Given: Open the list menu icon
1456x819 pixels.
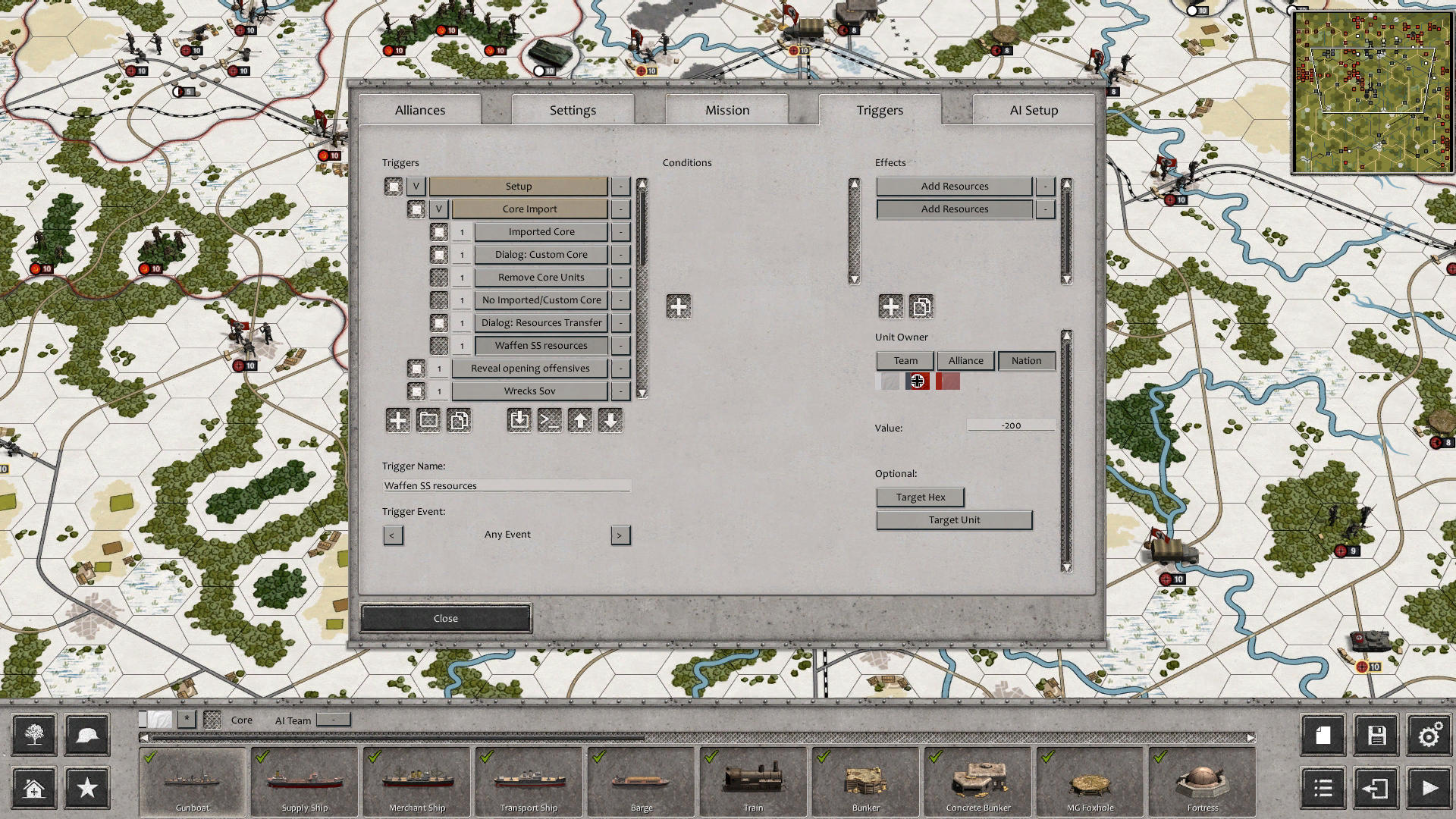Looking at the screenshot, I should 1323,788.
